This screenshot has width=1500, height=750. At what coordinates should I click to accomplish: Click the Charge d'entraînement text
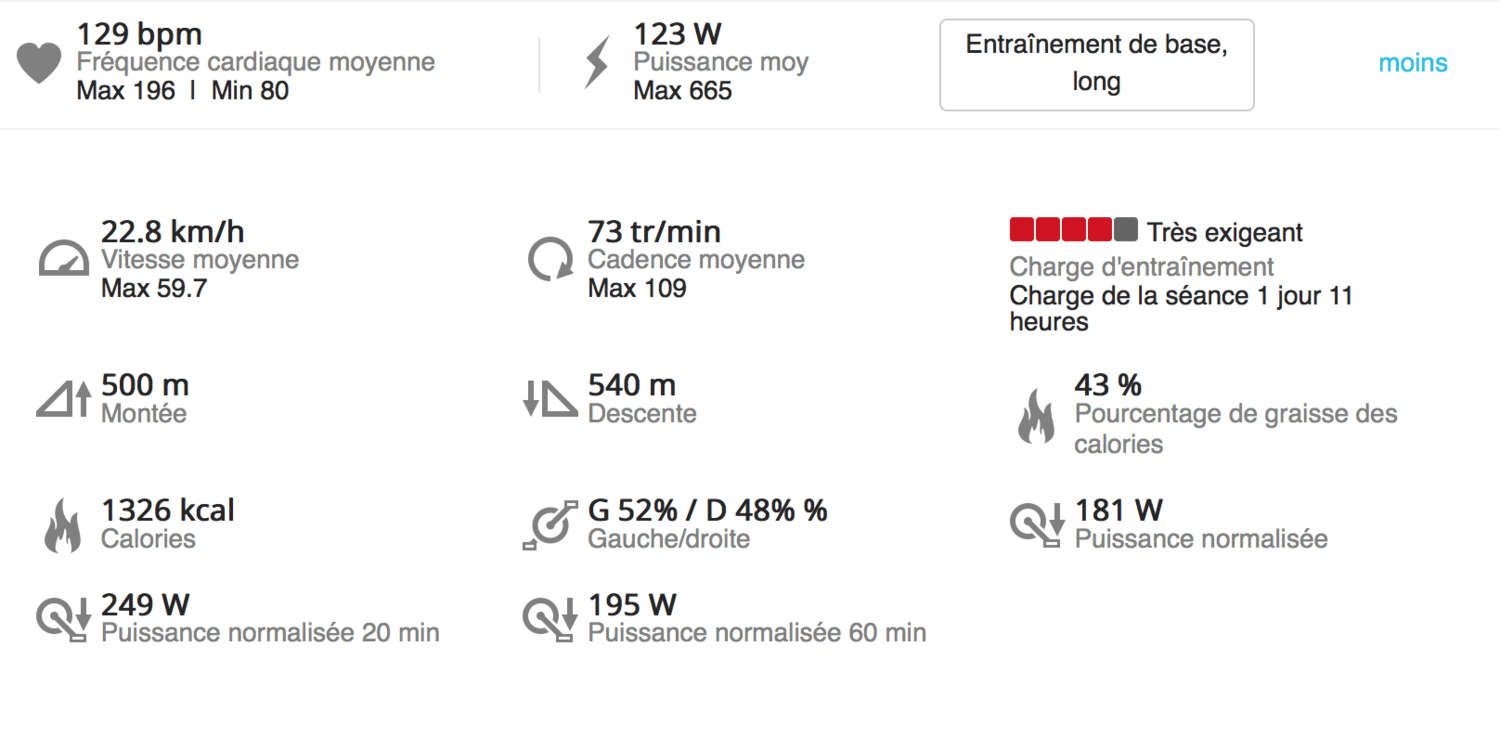tap(1142, 267)
